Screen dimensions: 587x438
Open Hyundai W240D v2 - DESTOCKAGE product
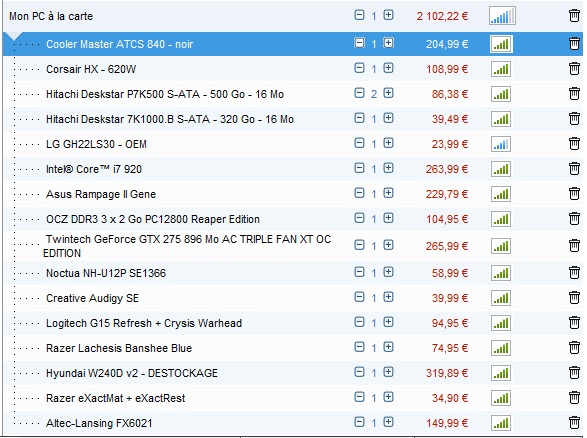coord(132,373)
